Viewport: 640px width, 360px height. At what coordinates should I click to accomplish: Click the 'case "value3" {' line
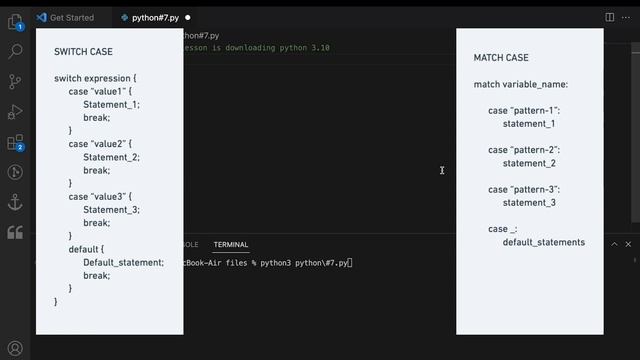pyautogui.click(x=100, y=197)
